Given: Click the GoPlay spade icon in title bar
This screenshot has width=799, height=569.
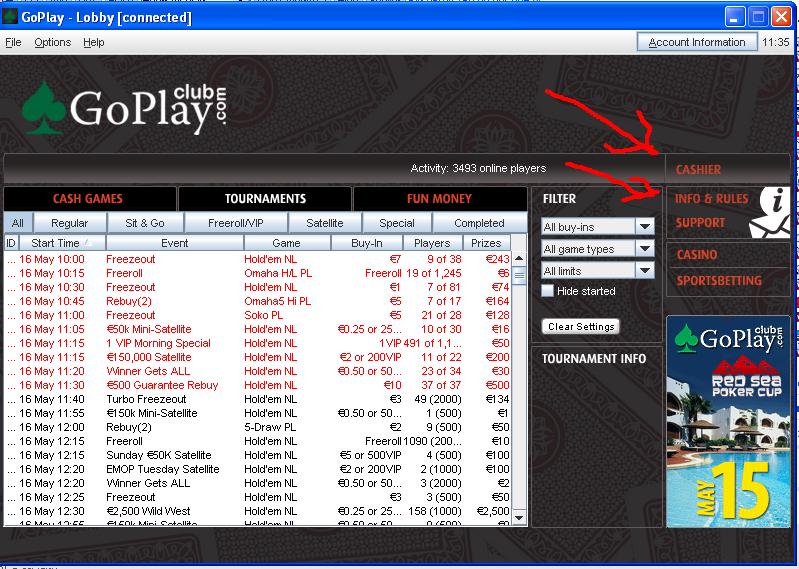Looking at the screenshot, I should 10,17.
